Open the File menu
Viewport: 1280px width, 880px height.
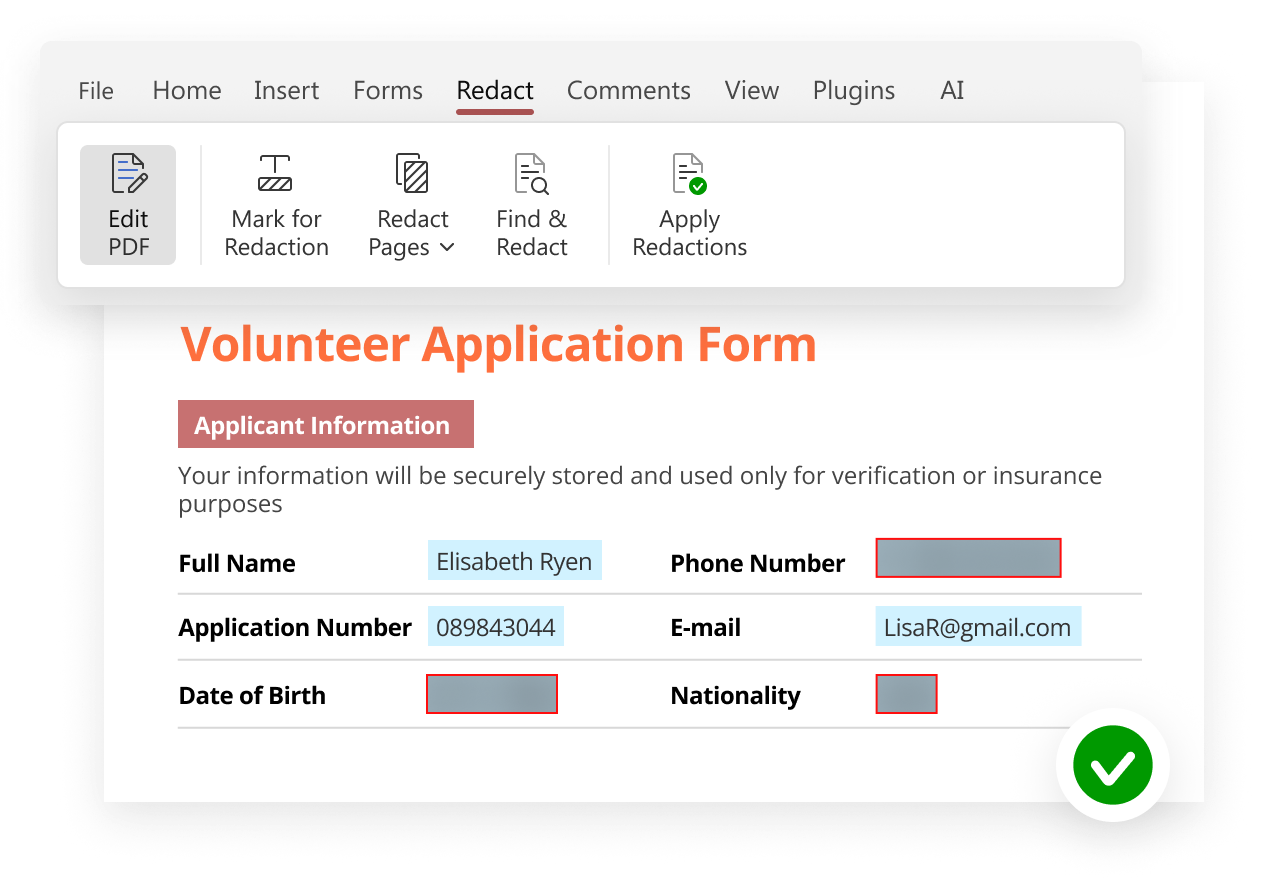point(96,91)
